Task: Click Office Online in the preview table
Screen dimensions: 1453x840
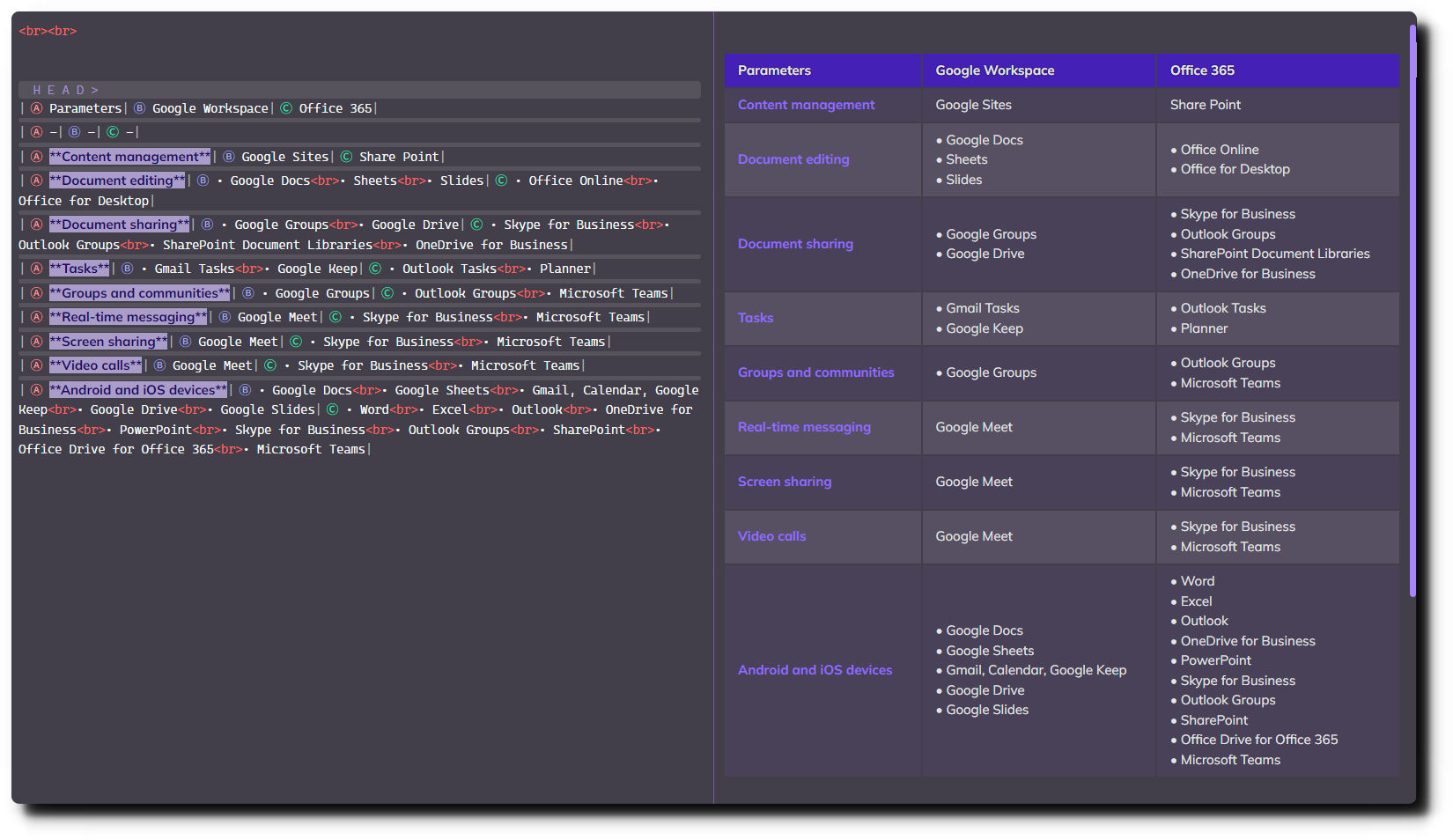Action: coord(1220,150)
